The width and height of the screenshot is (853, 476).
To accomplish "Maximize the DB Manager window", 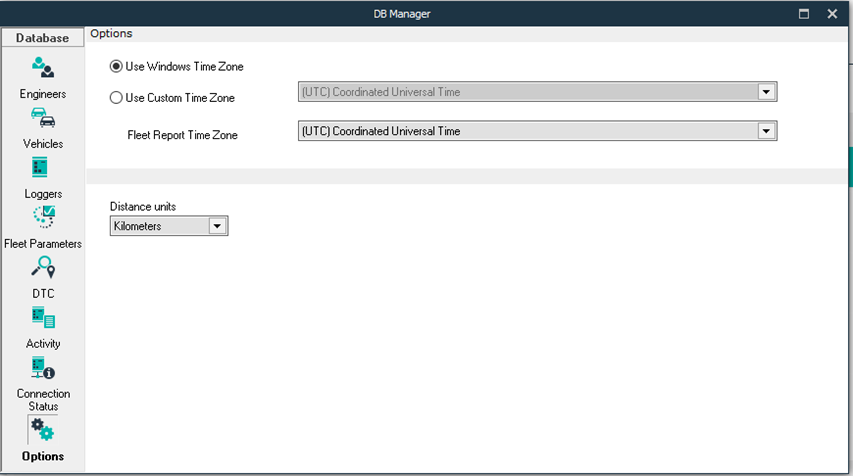I will [x=803, y=14].
